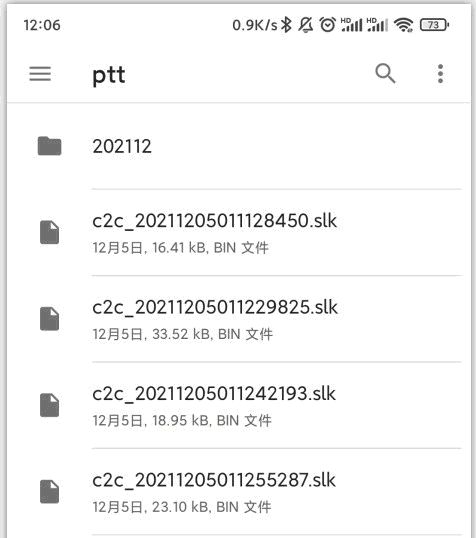
Task: Tap the ptt folder title
Action: click(x=109, y=75)
